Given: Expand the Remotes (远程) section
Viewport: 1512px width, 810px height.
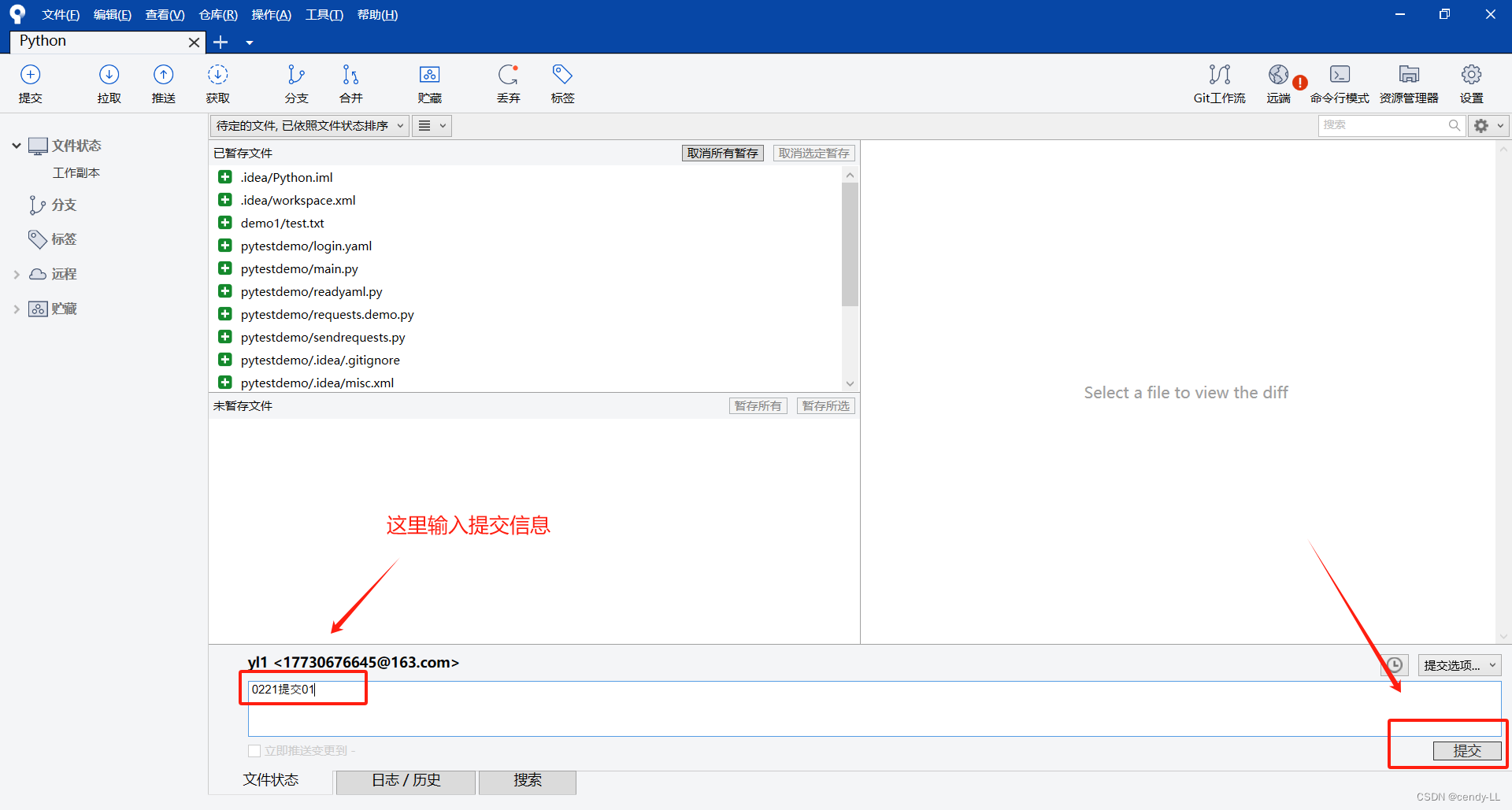Looking at the screenshot, I should coord(16,274).
